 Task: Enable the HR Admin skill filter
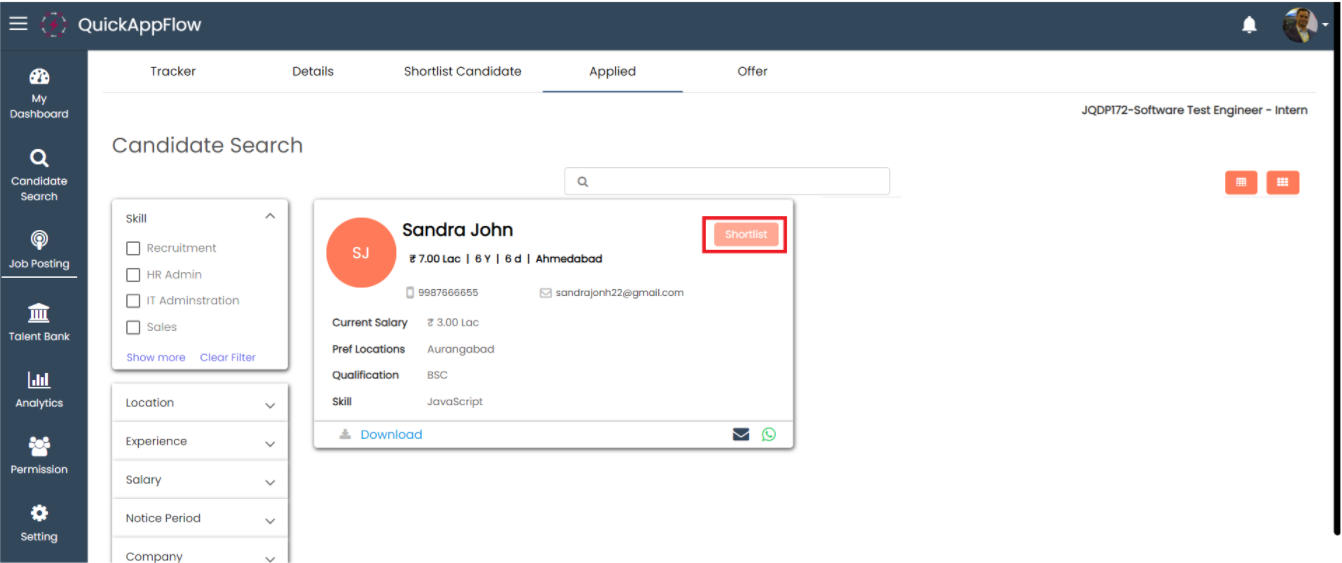(x=133, y=275)
